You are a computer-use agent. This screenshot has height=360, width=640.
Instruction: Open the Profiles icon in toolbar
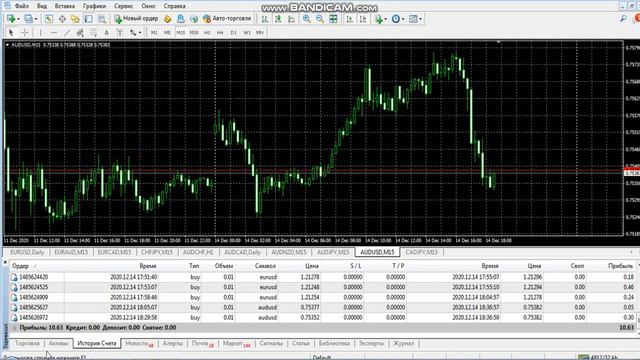tap(28, 19)
